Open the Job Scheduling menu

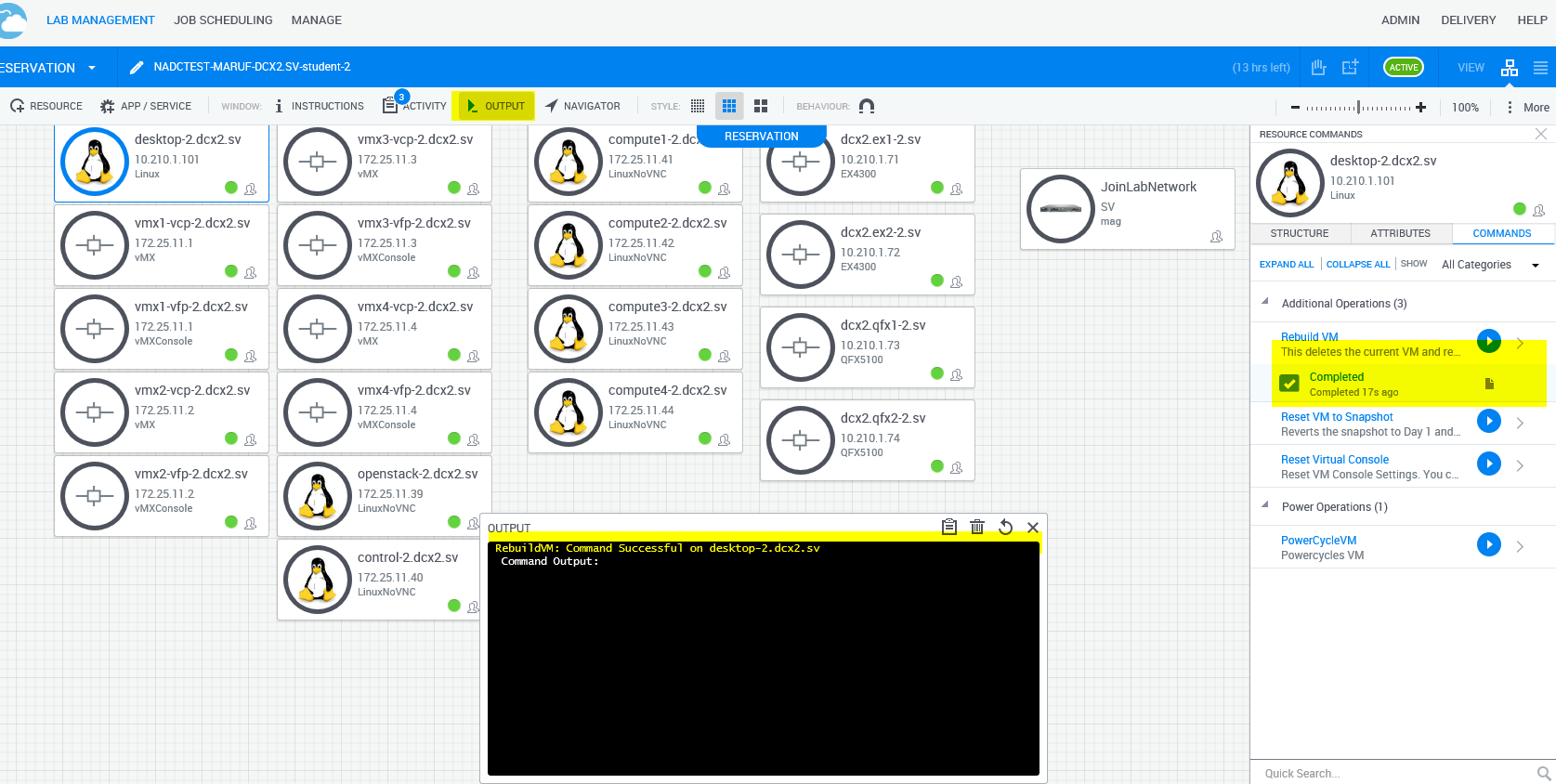(223, 20)
